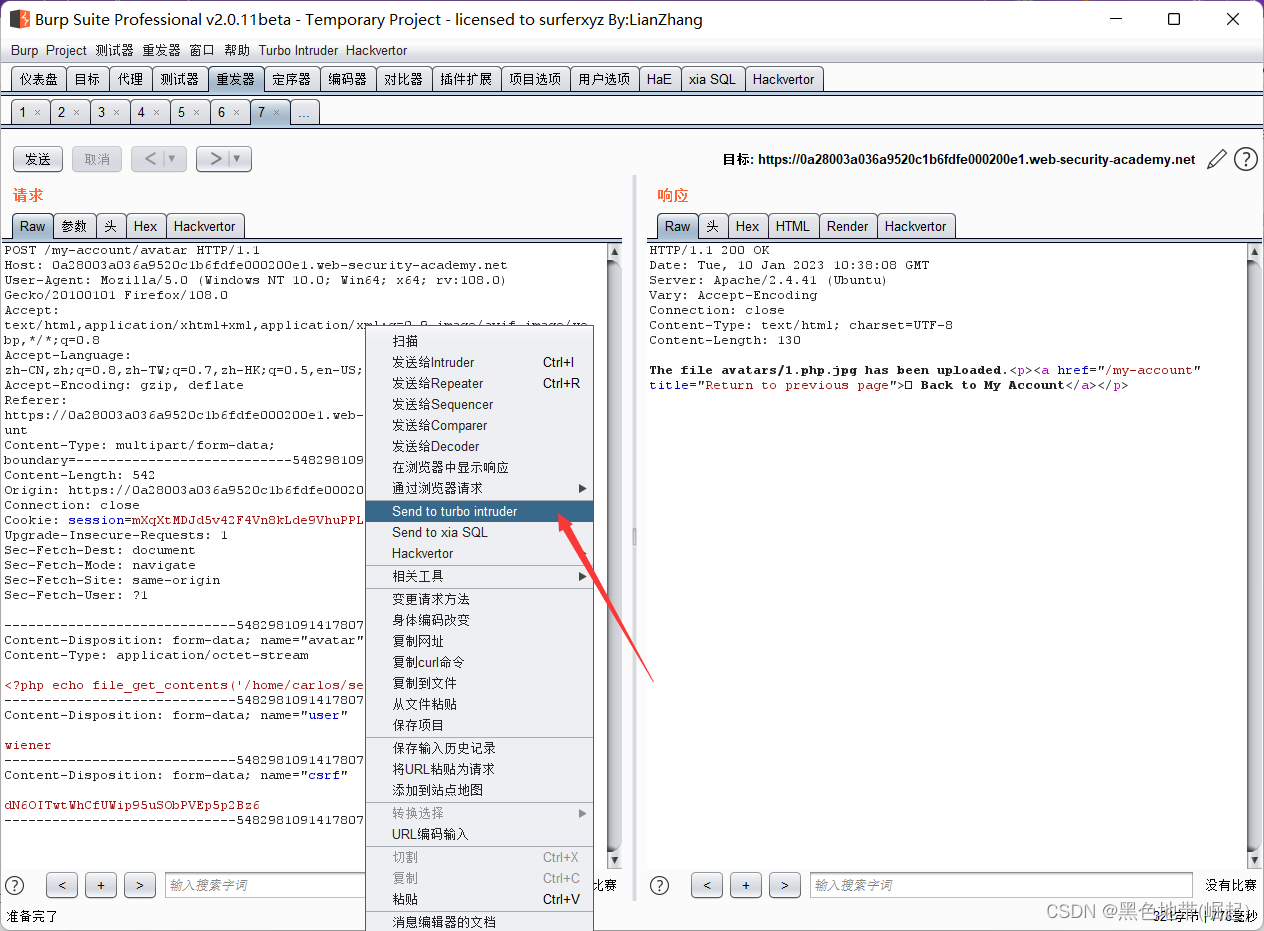Close Repeater tab 3

[117, 113]
